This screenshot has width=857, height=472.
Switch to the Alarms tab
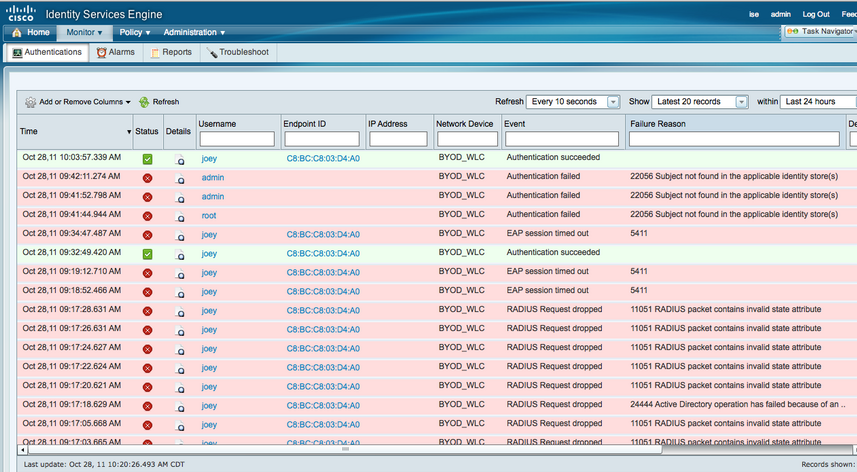coord(115,52)
